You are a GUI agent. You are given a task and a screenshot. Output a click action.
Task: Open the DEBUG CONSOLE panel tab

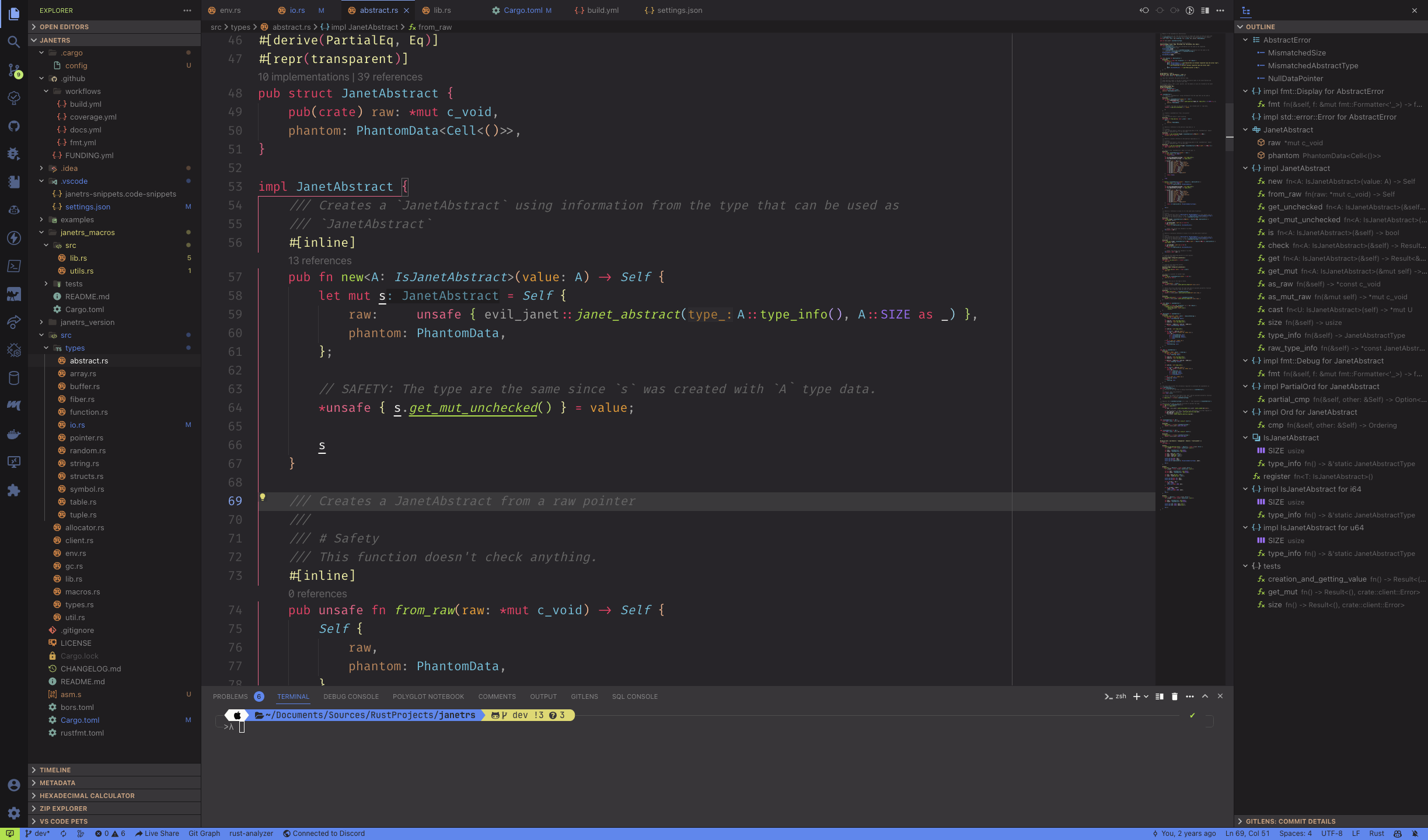pos(351,696)
